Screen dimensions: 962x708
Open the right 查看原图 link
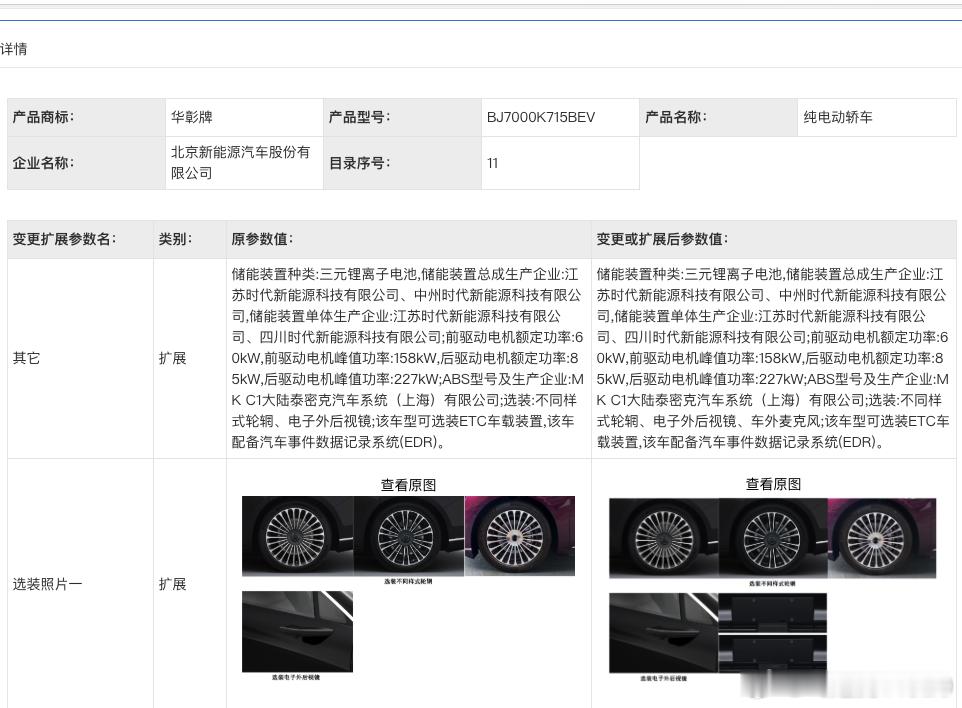pos(773,484)
